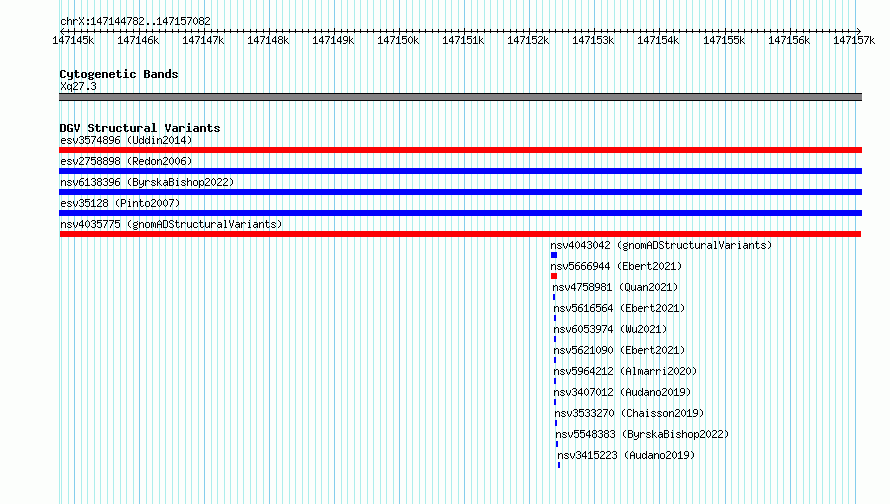The height and width of the screenshot is (504, 890).
Task: Click blue square marker under nsv4043042
Action: (x=554, y=255)
